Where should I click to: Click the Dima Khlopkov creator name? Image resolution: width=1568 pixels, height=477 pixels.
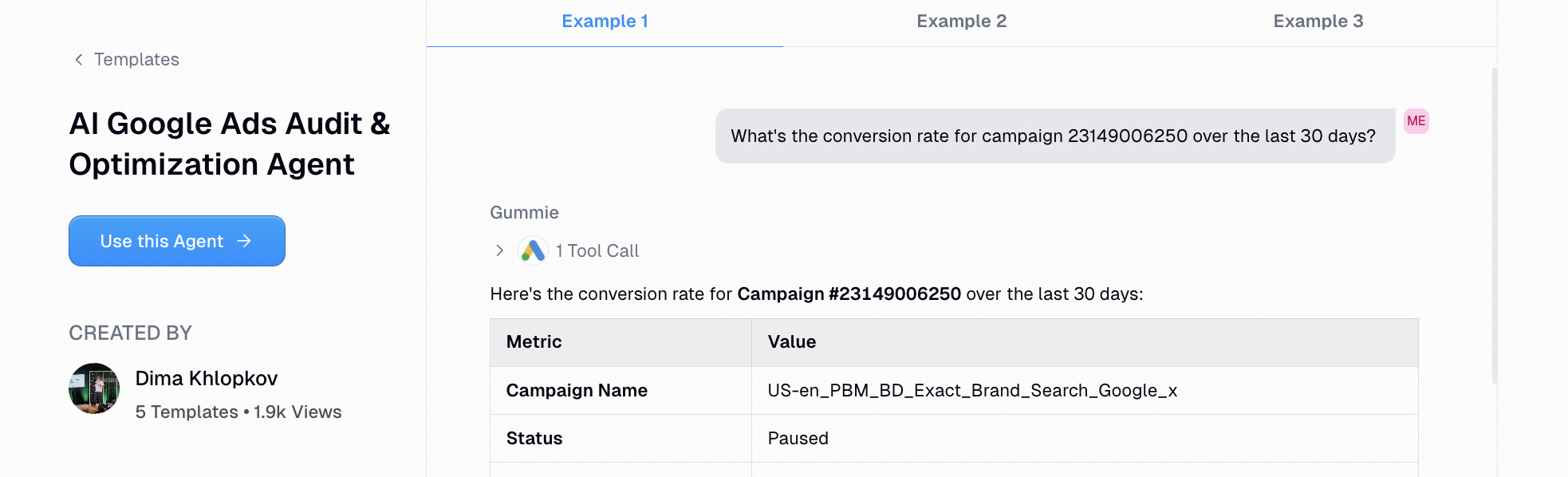tap(207, 378)
